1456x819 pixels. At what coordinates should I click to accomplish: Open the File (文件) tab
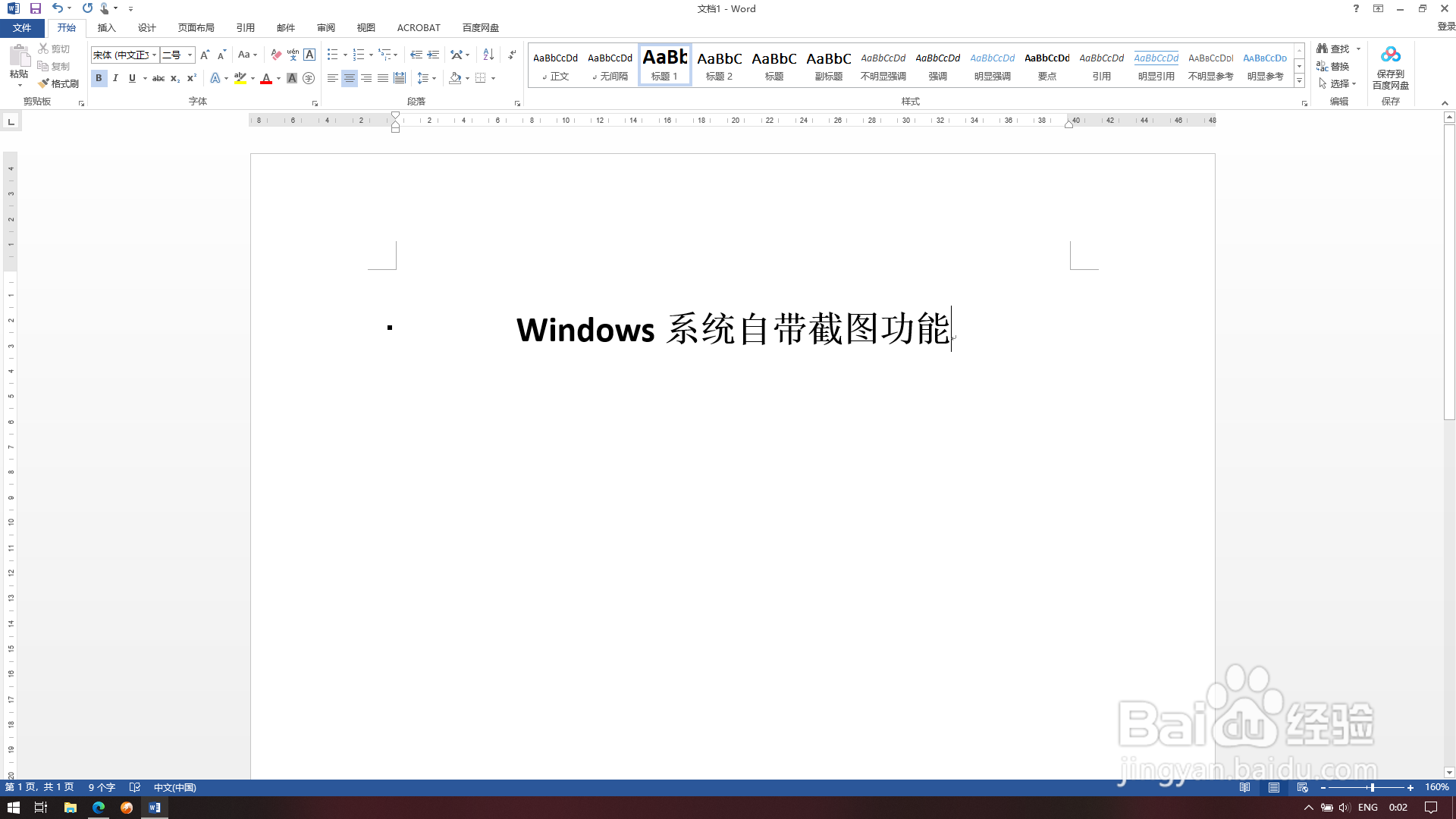click(22, 28)
